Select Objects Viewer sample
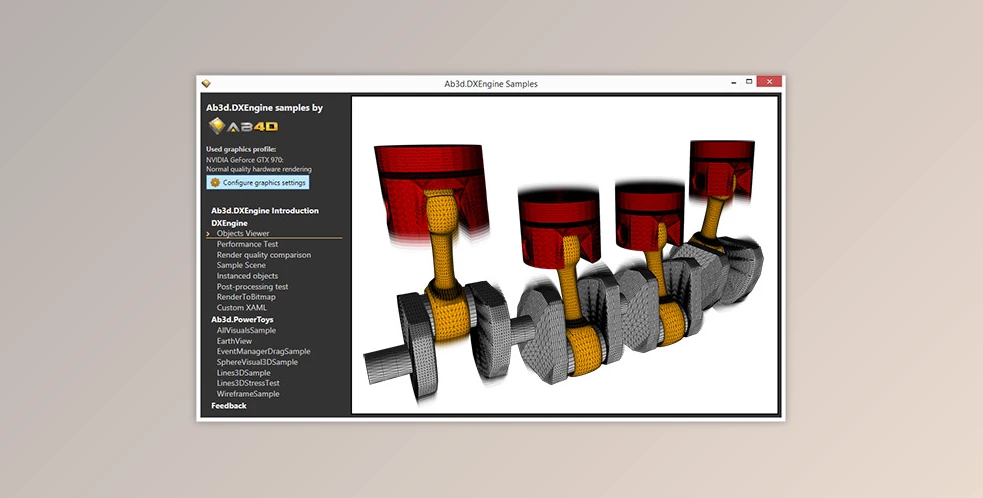Screen dimensions: 983x498 [243, 233]
